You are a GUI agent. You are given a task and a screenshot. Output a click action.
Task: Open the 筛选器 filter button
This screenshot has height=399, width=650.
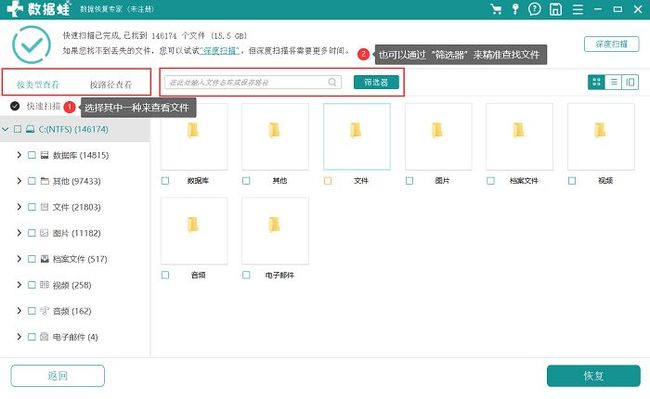pos(376,82)
